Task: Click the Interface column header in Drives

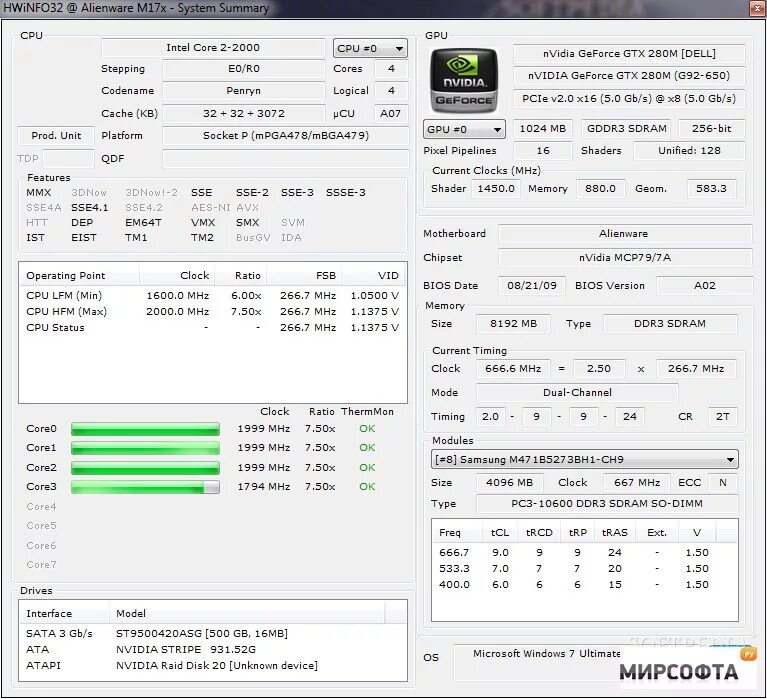Action: (64, 613)
